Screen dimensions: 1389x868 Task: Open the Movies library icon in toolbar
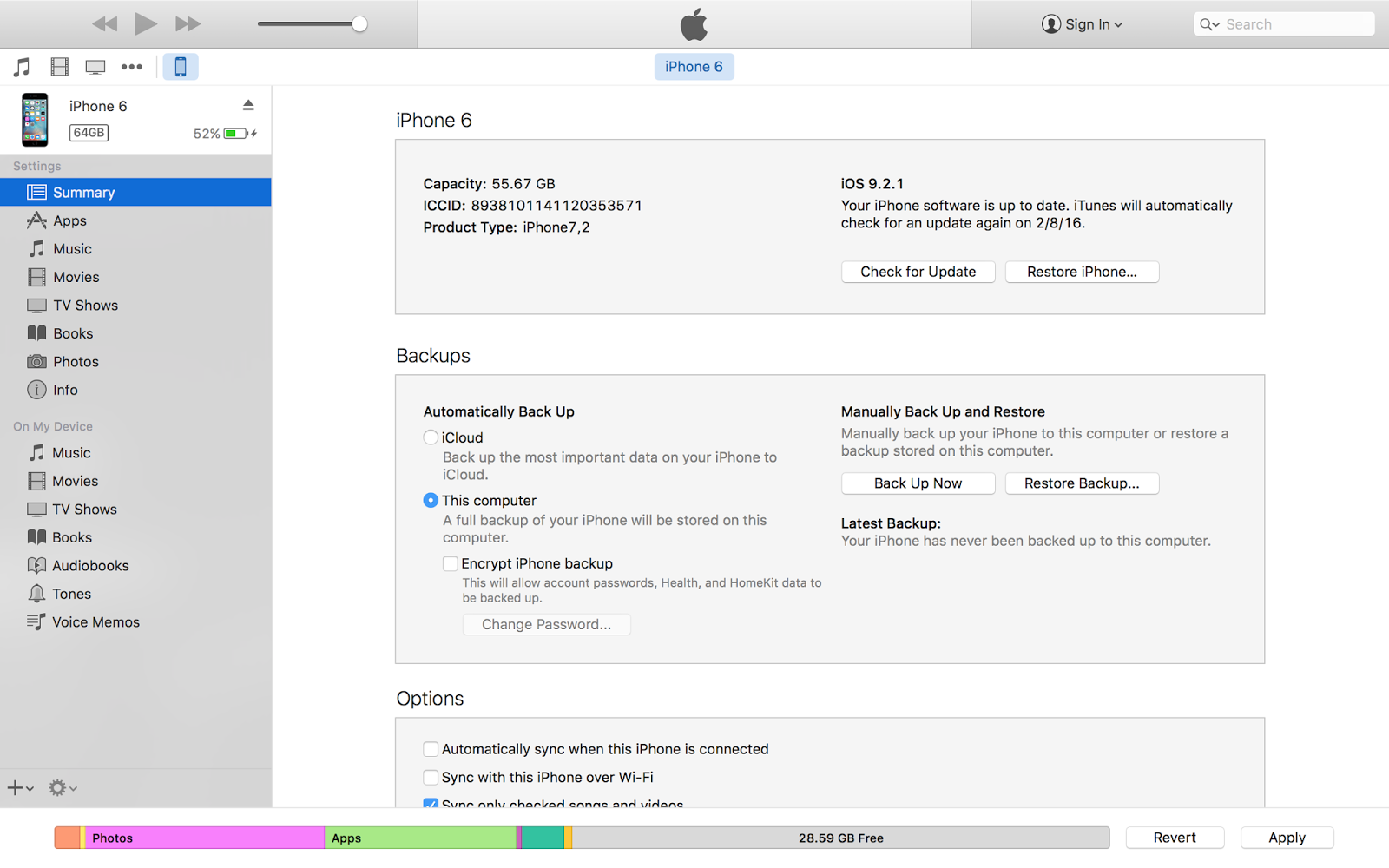pyautogui.click(x=59, y=67)
